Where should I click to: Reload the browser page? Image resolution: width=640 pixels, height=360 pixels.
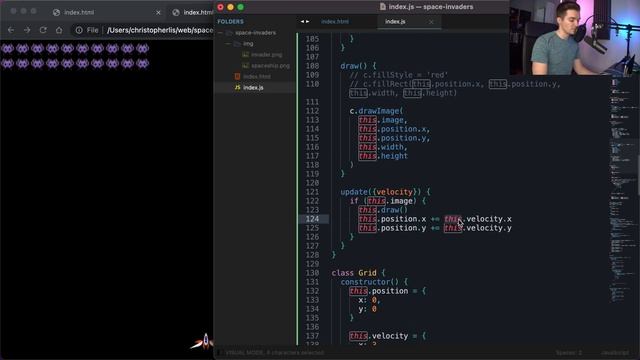(x=43, y=30)
